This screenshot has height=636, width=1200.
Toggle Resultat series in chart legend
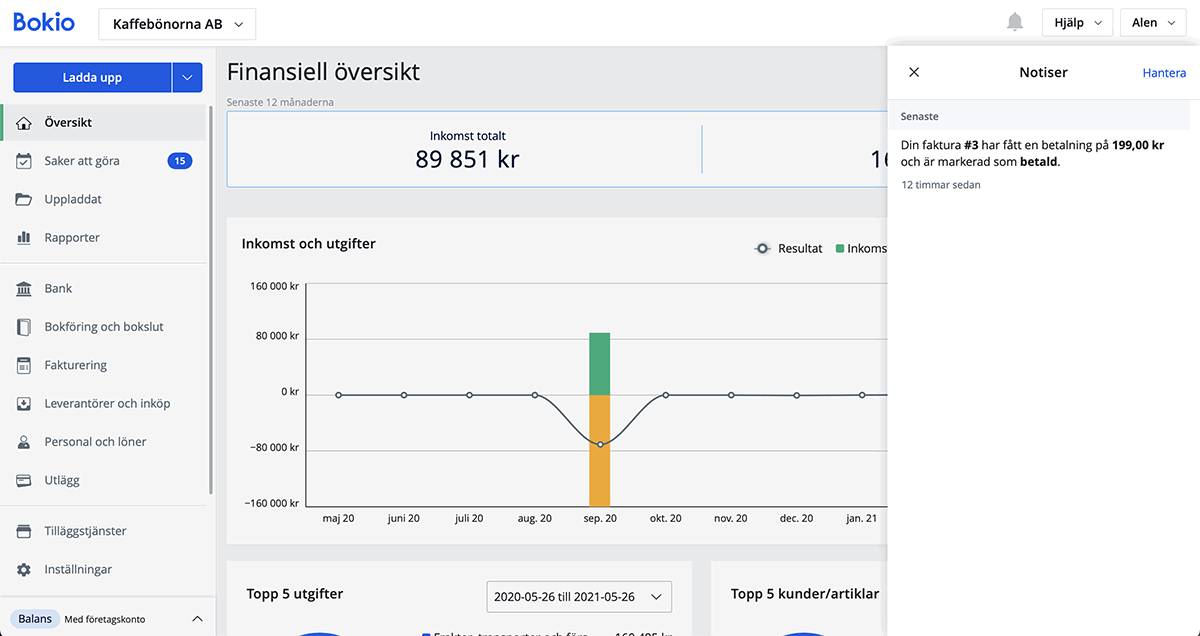788,248
